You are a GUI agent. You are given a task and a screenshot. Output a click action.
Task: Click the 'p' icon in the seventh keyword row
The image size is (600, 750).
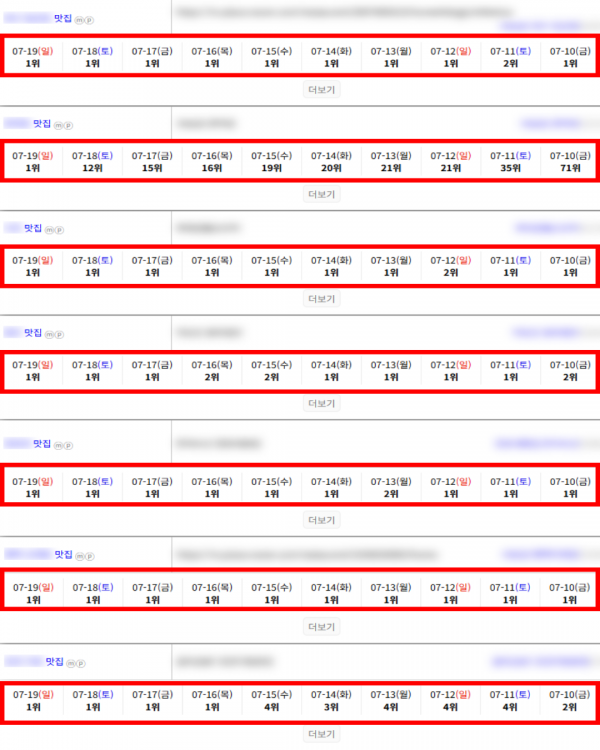point(81,663)
